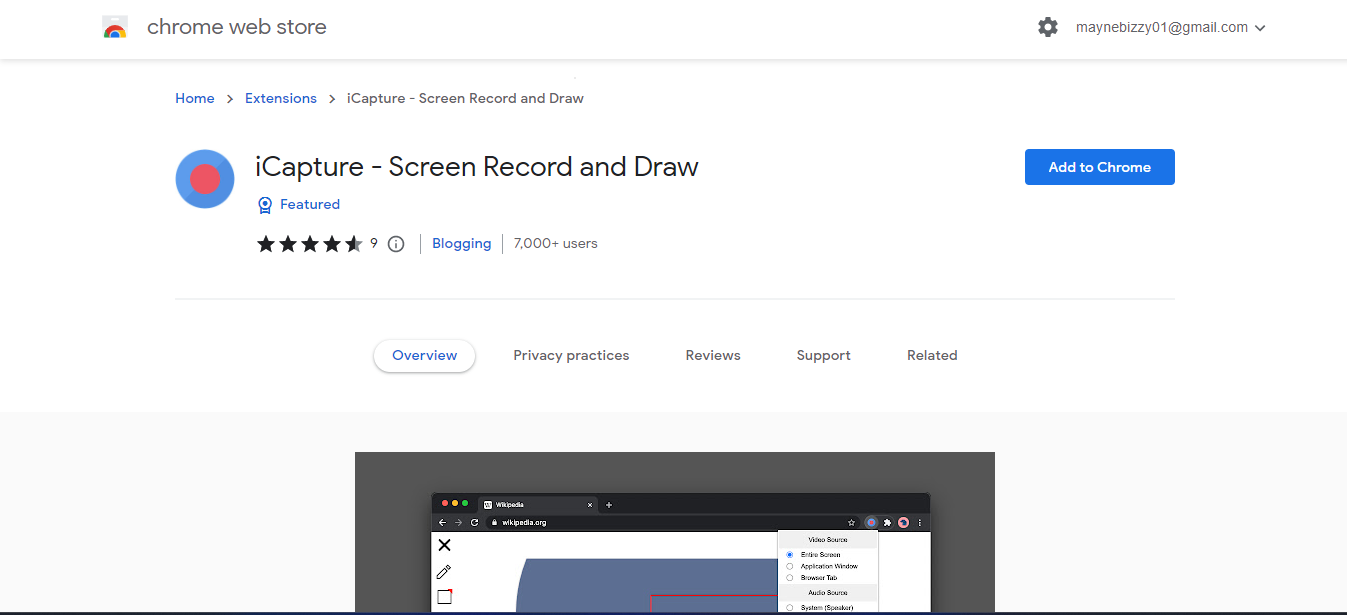Click the Video Source header in preview

(x=827, y=540)
